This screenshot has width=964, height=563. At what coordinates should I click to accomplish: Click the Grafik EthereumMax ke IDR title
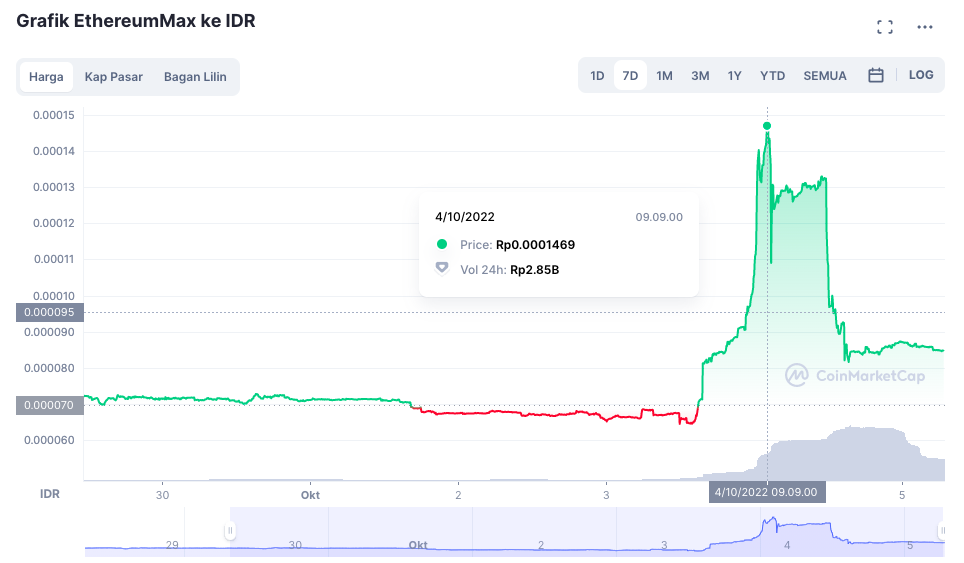[136, 21]
